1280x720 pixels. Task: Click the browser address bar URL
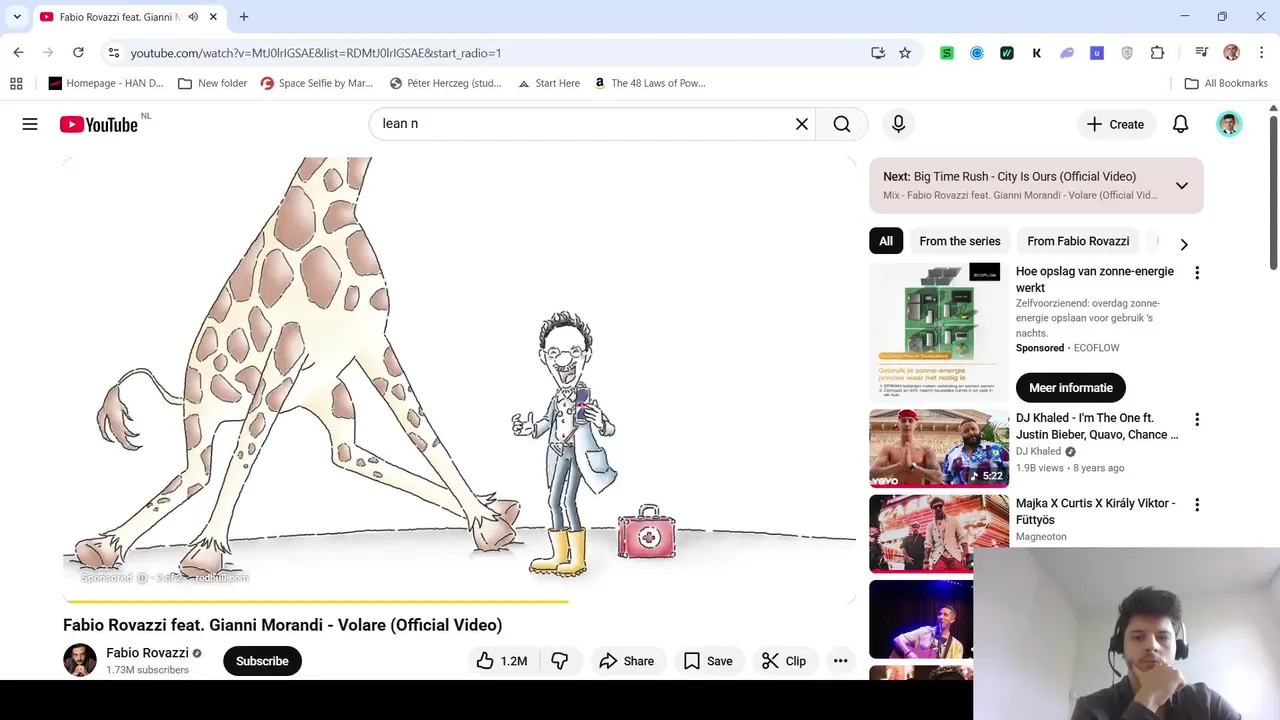click(x=316, y=53)
